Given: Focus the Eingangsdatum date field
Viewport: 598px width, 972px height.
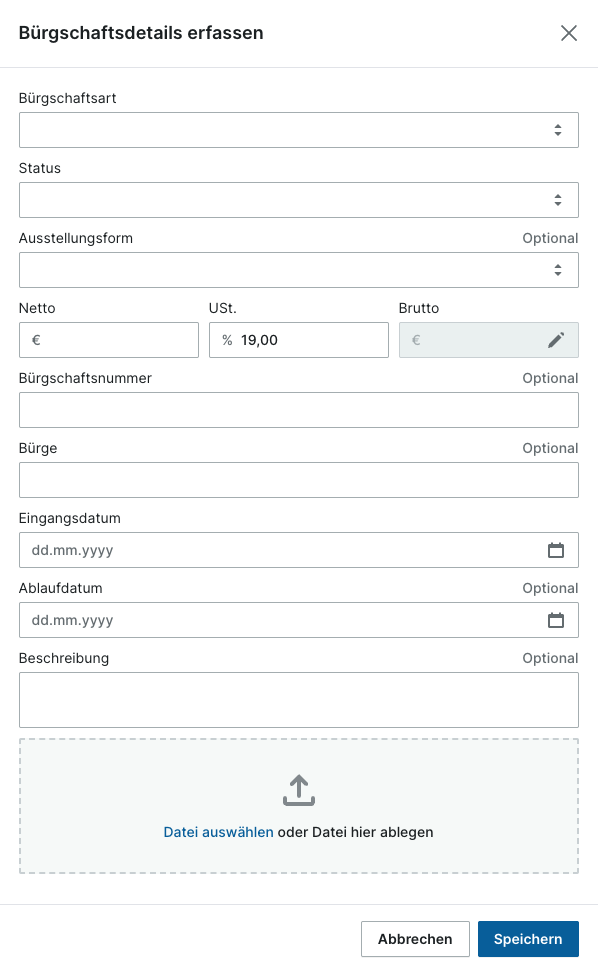Looking at the screenshot, I should coord(299,550).
